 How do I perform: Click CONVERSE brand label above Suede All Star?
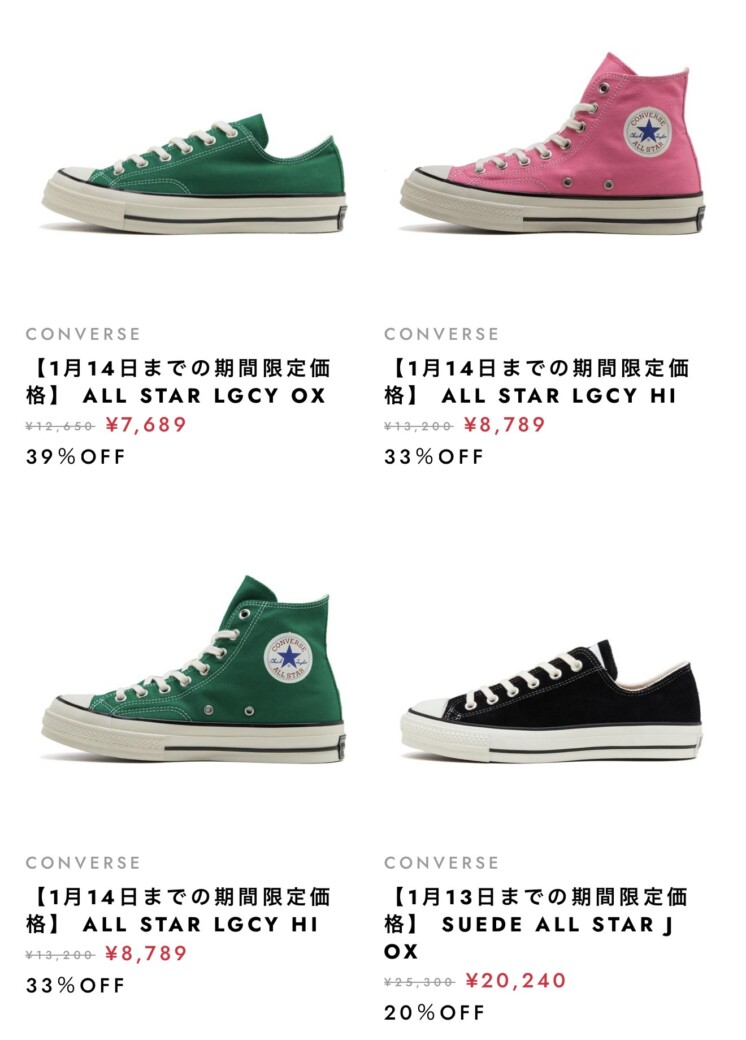click(x=442, y=863)
